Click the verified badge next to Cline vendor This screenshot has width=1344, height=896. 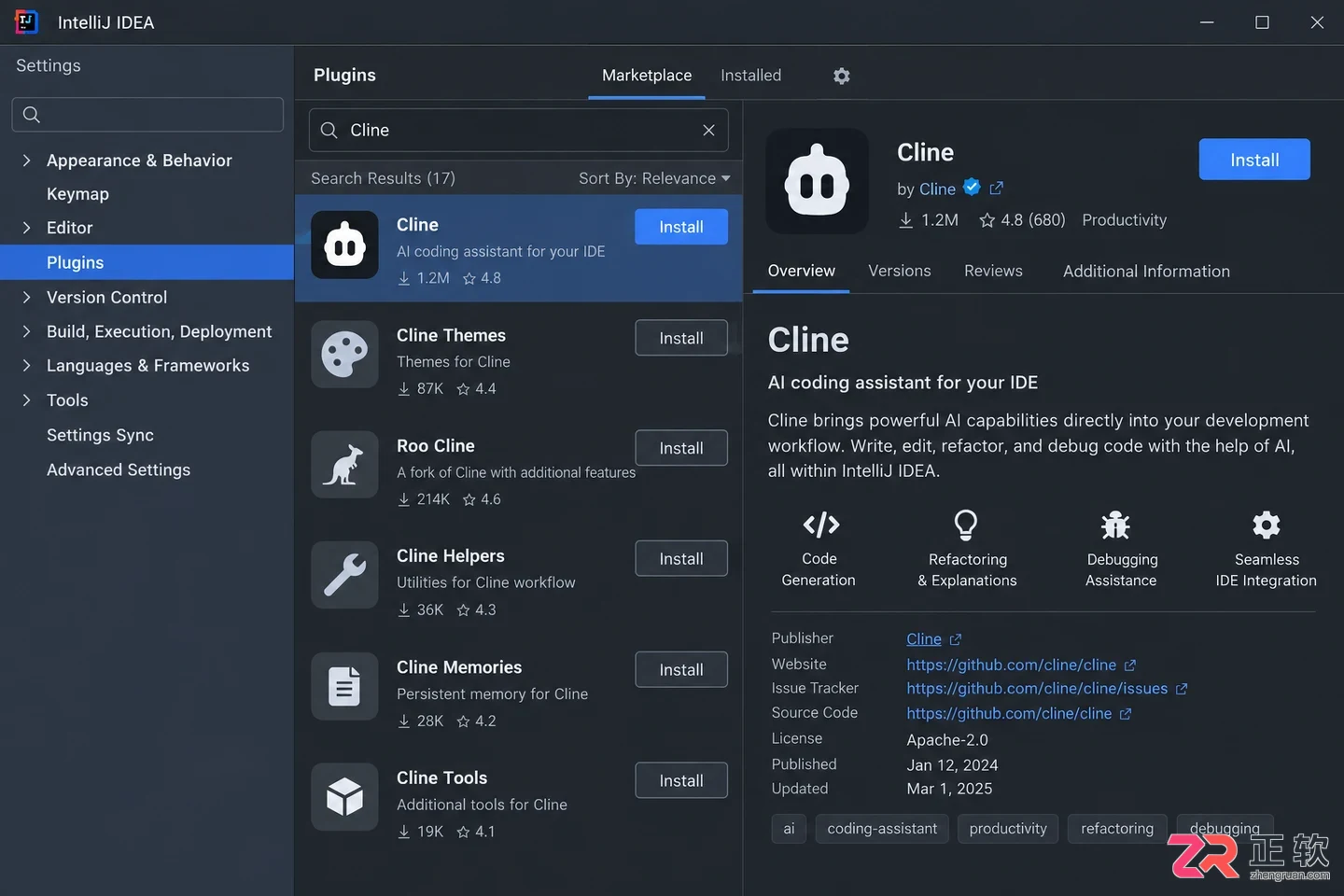(972, 187)
